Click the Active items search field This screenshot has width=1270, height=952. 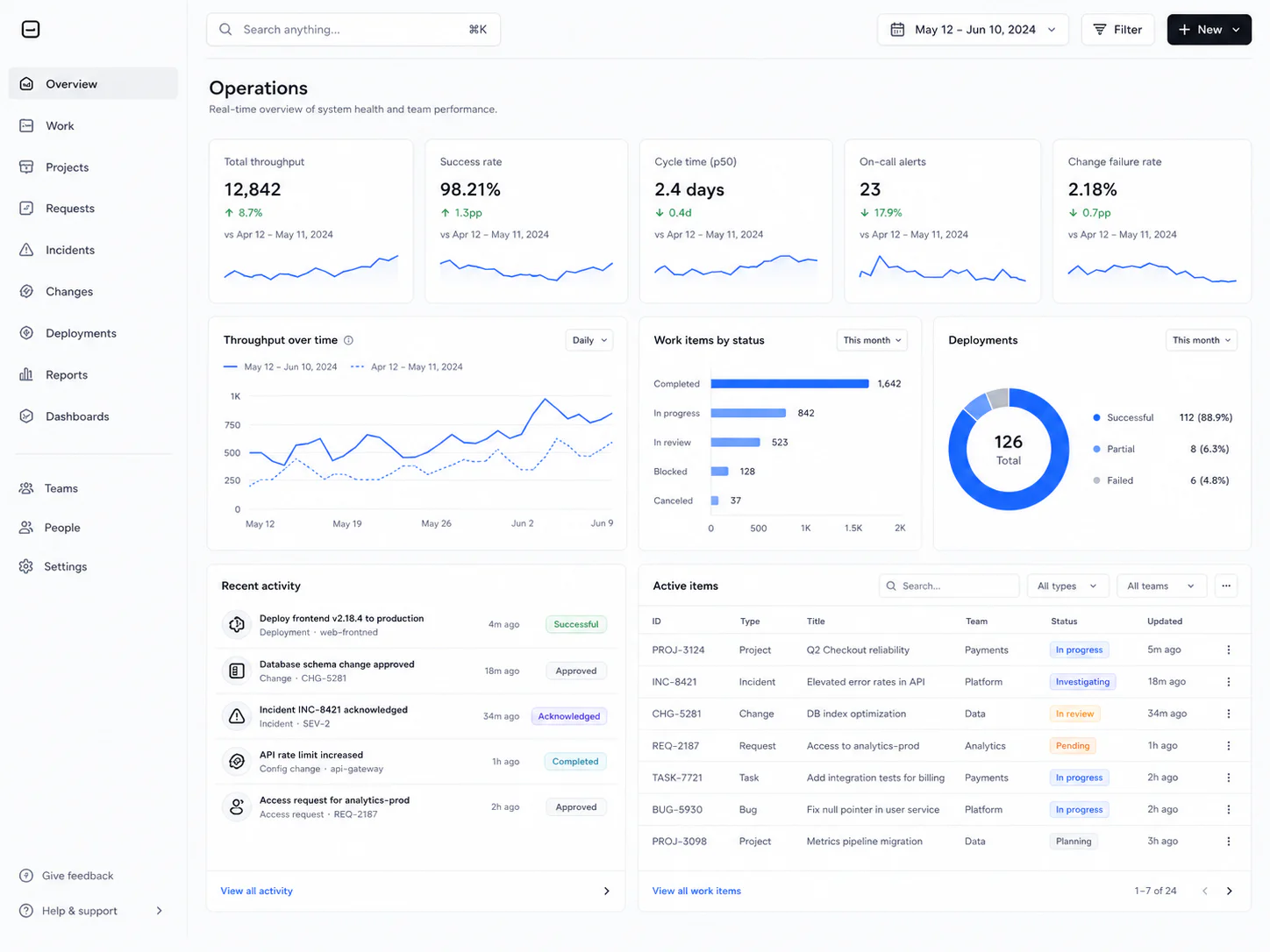[949, 586]
